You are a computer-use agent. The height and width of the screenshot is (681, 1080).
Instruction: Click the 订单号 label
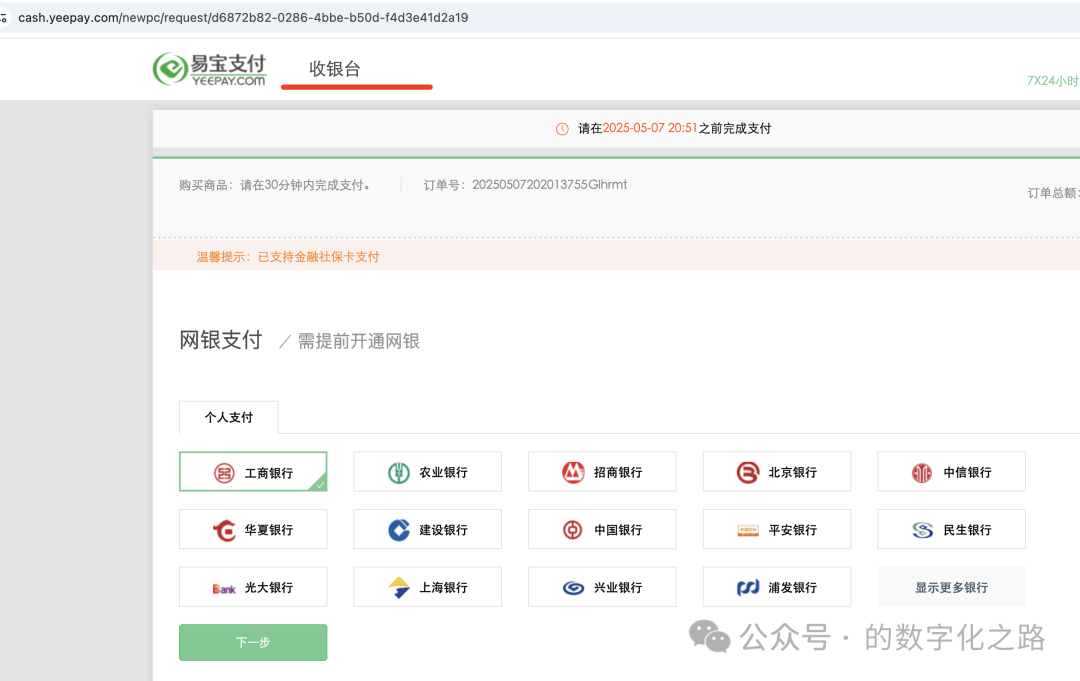point(445,185)
